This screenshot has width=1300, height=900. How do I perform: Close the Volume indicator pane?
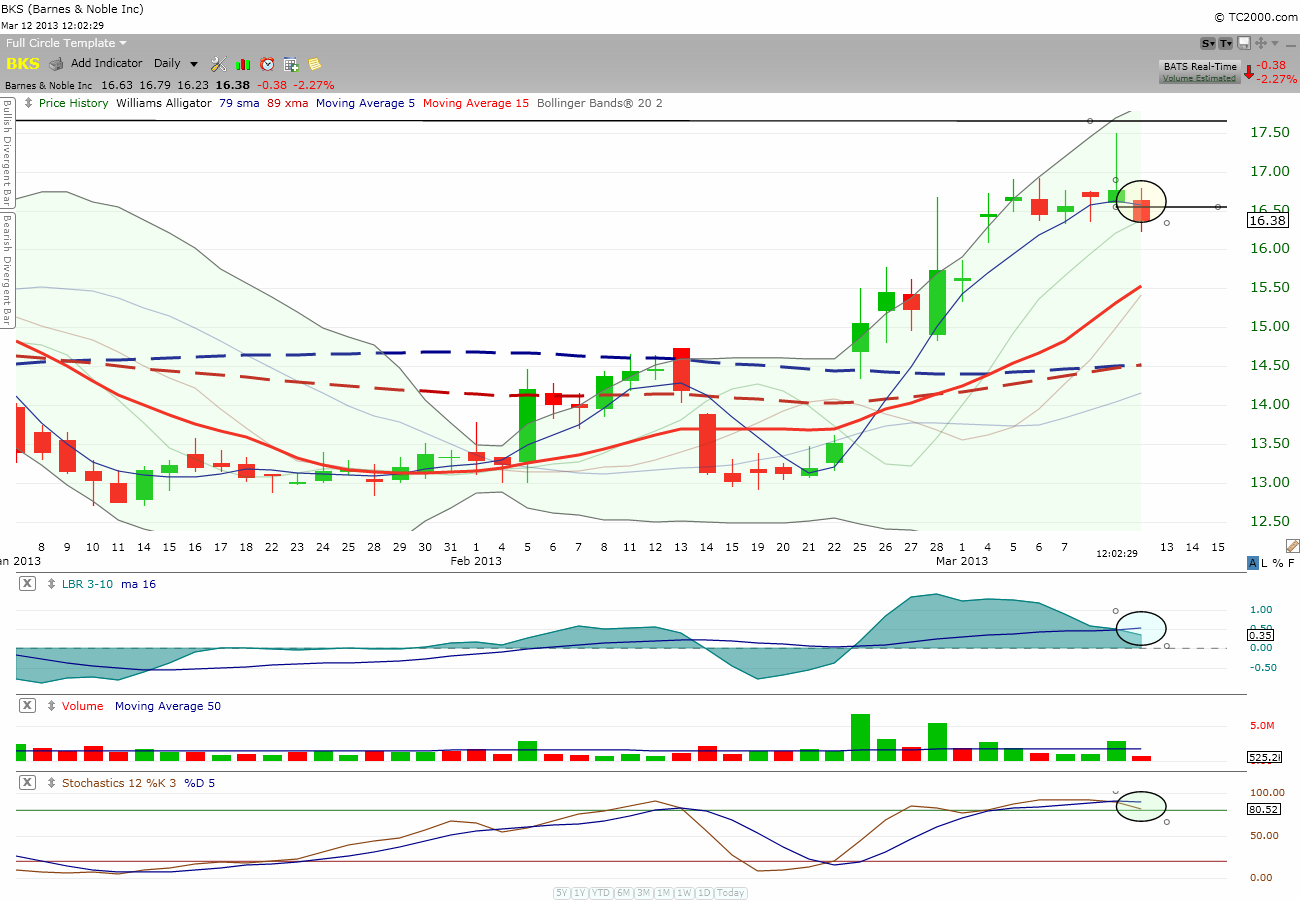pyautogui.click(x=27, y=706)
